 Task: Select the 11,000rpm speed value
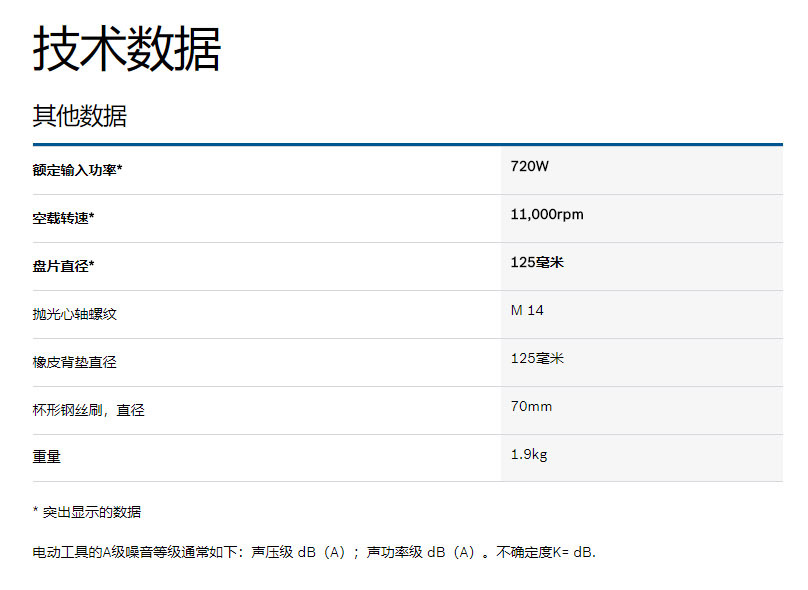[547, 214]
